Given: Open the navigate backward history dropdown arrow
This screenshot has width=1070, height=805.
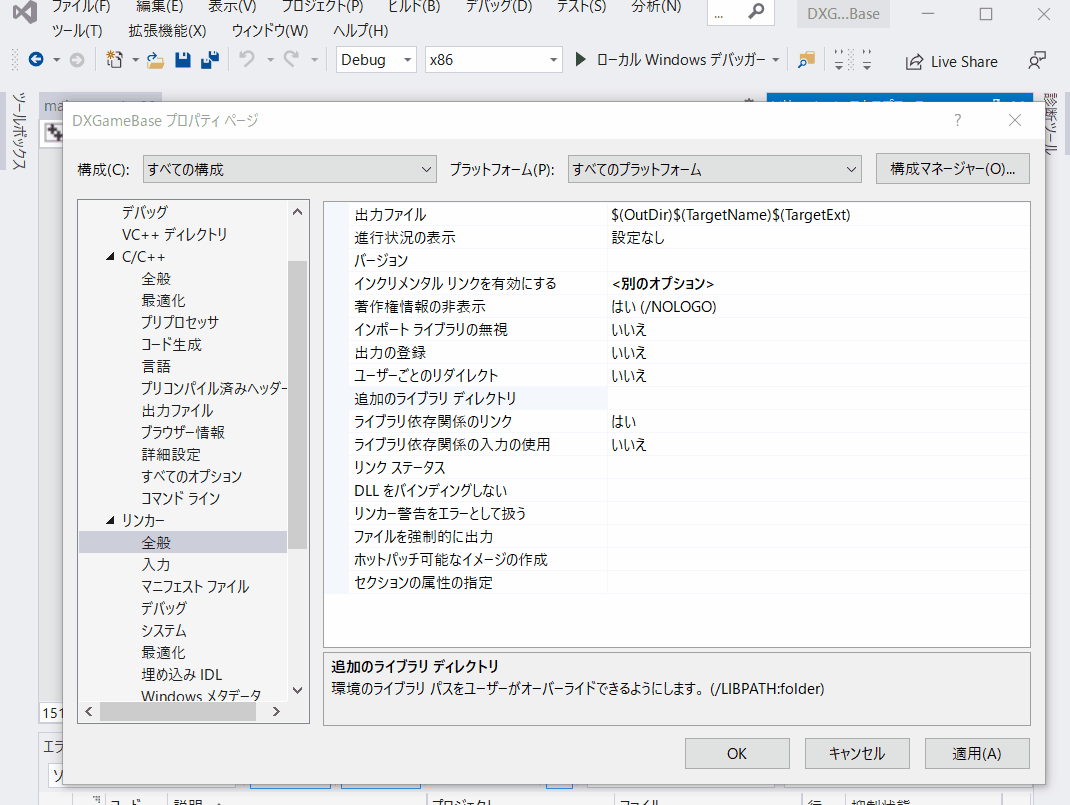Looking at the screenshot, I should click(x=57, y=60).
